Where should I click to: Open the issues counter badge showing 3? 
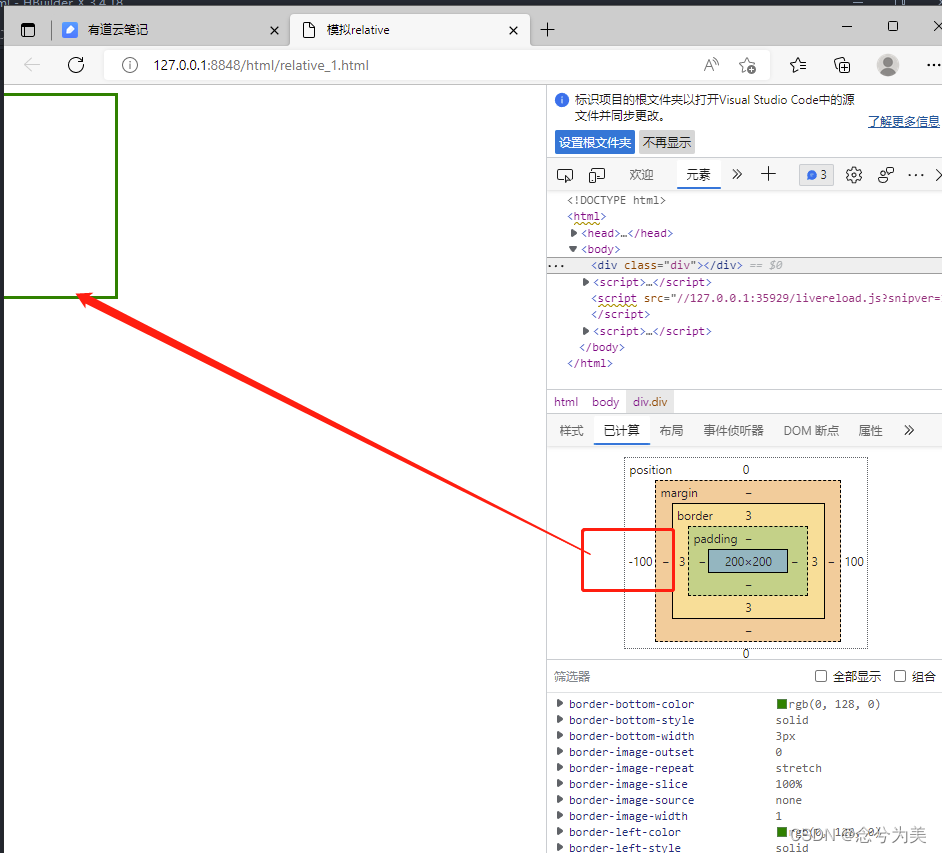point(816,175)
